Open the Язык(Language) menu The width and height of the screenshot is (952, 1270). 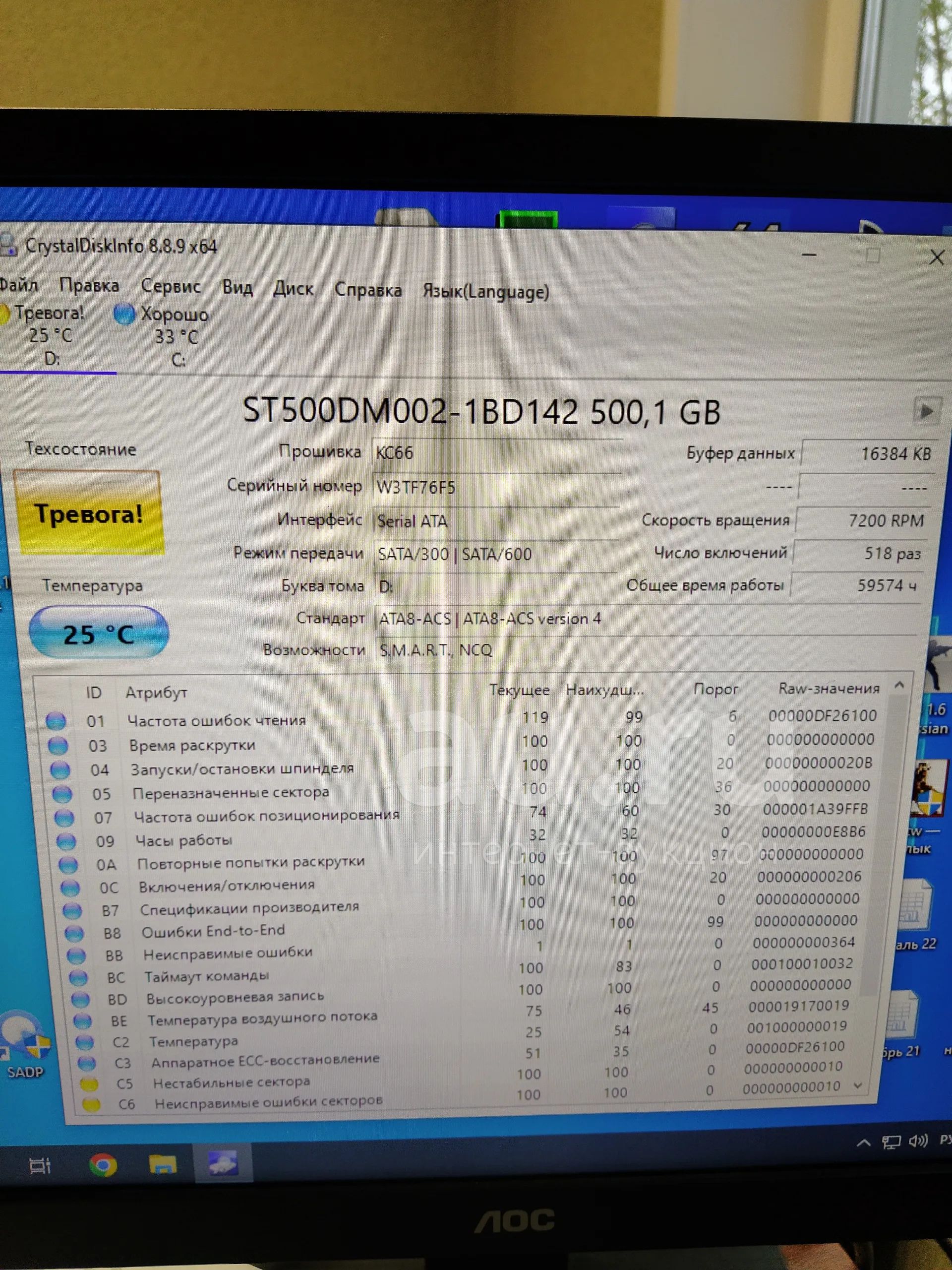[x=485, y=292]
